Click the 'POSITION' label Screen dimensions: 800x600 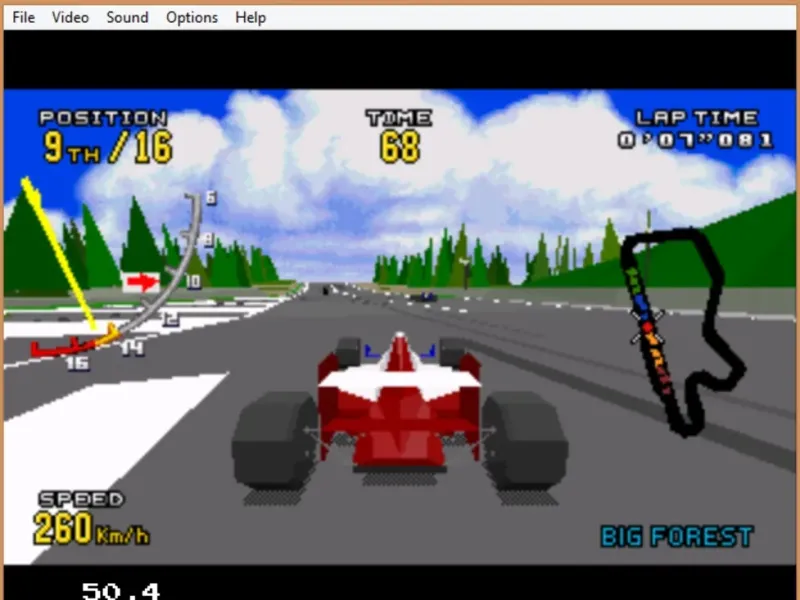click(x=104, y=118)
